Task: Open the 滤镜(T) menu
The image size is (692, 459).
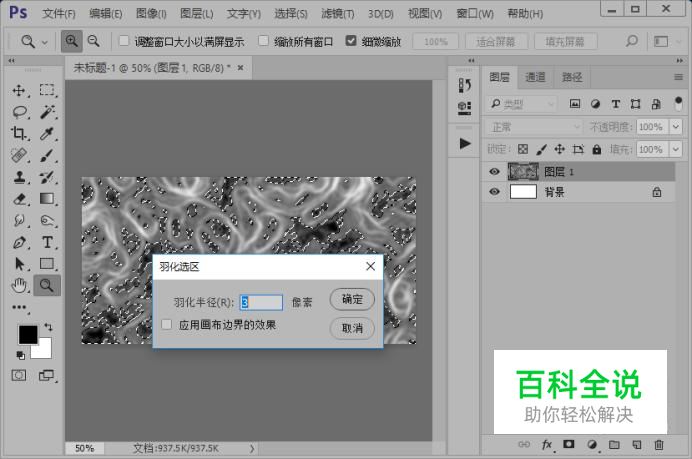Action: 338,14
